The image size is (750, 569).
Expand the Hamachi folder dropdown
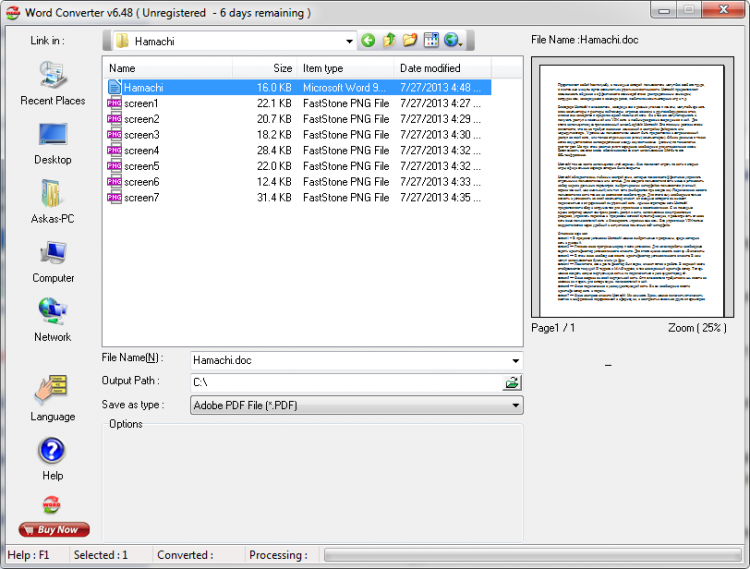click(349, 42)
